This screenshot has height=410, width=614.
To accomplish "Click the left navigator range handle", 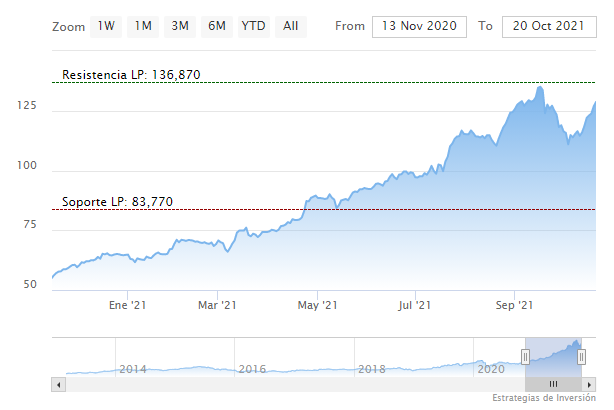I will pos(525,356).
